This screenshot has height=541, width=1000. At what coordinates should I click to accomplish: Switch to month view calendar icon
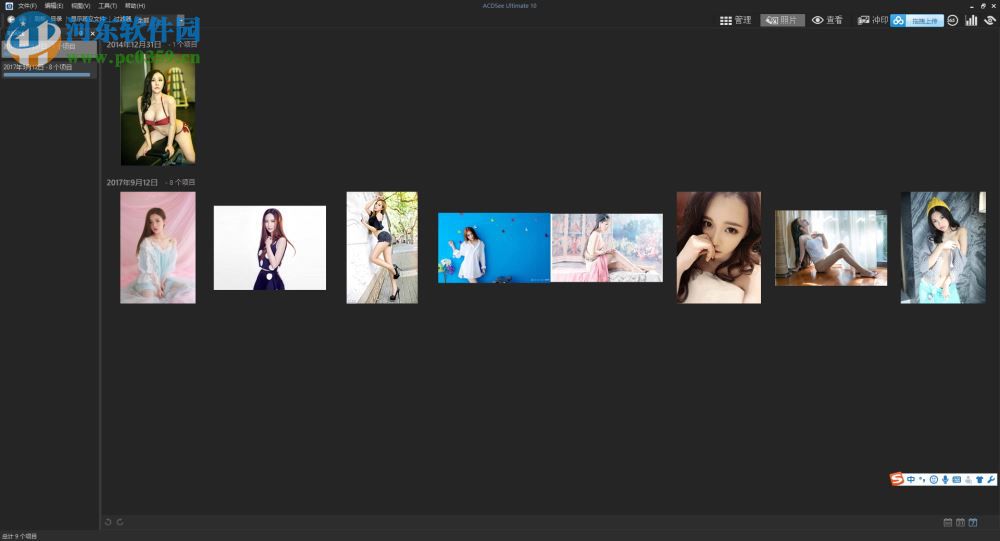[x=960, y=522]
